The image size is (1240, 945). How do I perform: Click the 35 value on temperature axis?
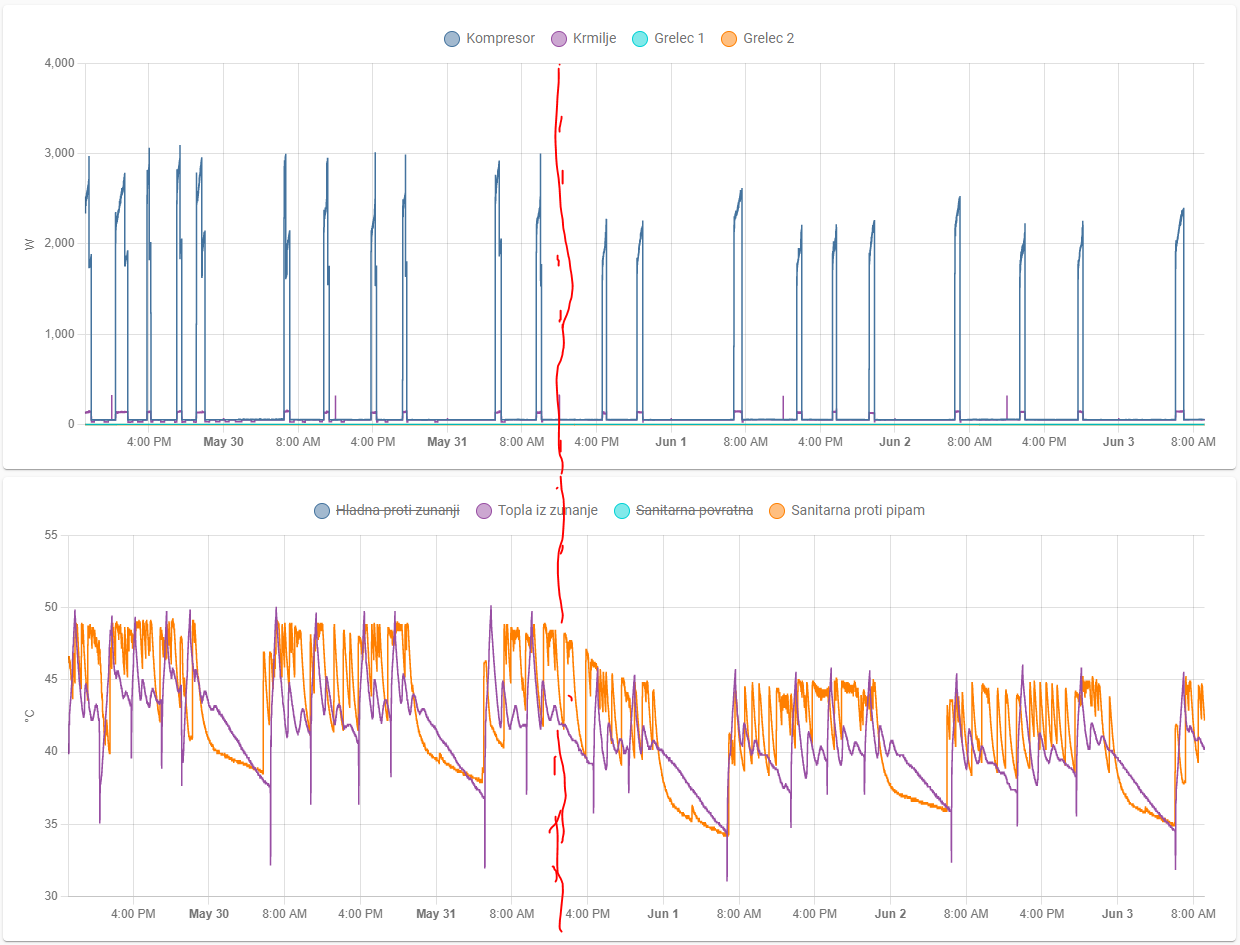click(x=52, y=824)
